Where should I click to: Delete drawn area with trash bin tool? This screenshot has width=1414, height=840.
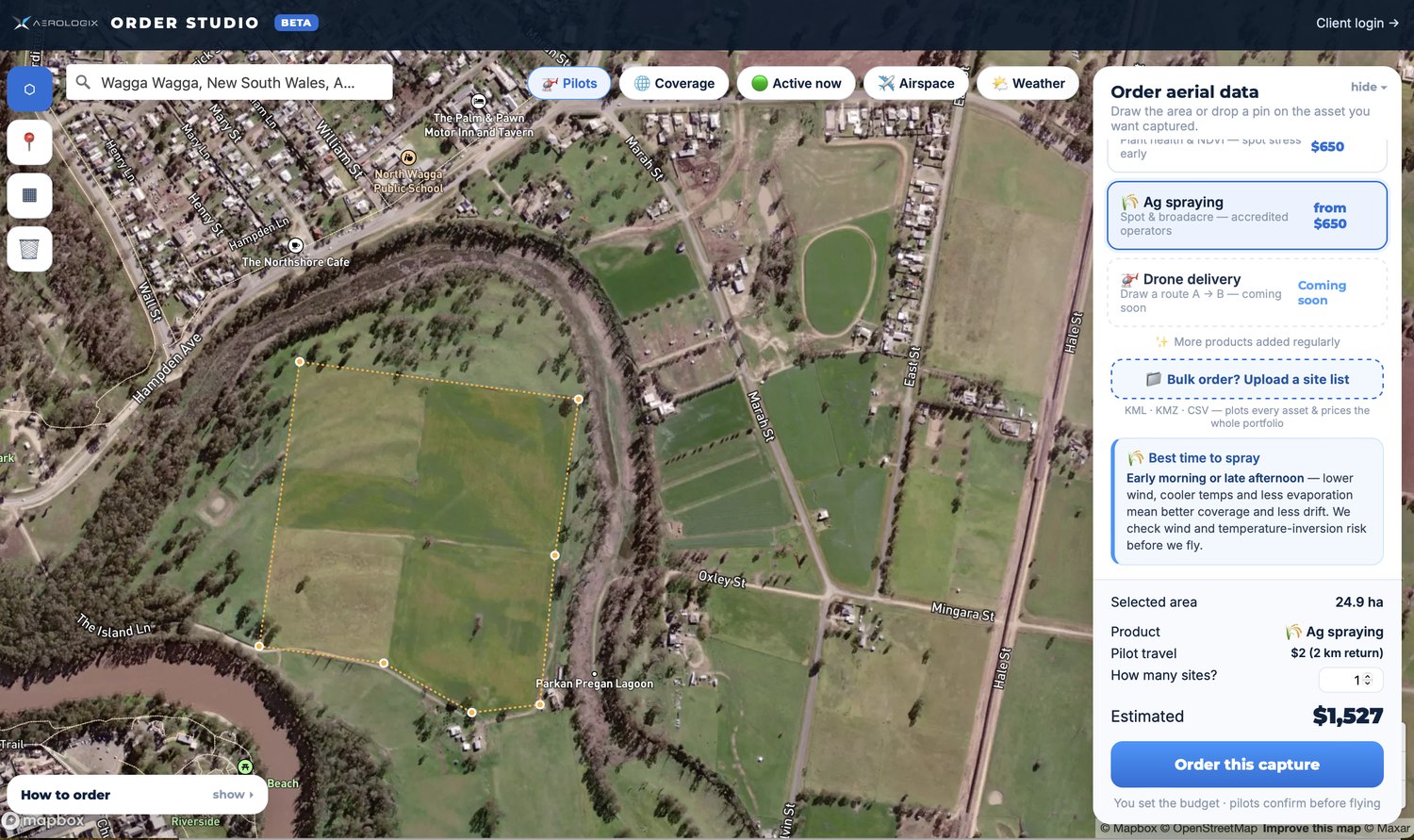[29, 249]
